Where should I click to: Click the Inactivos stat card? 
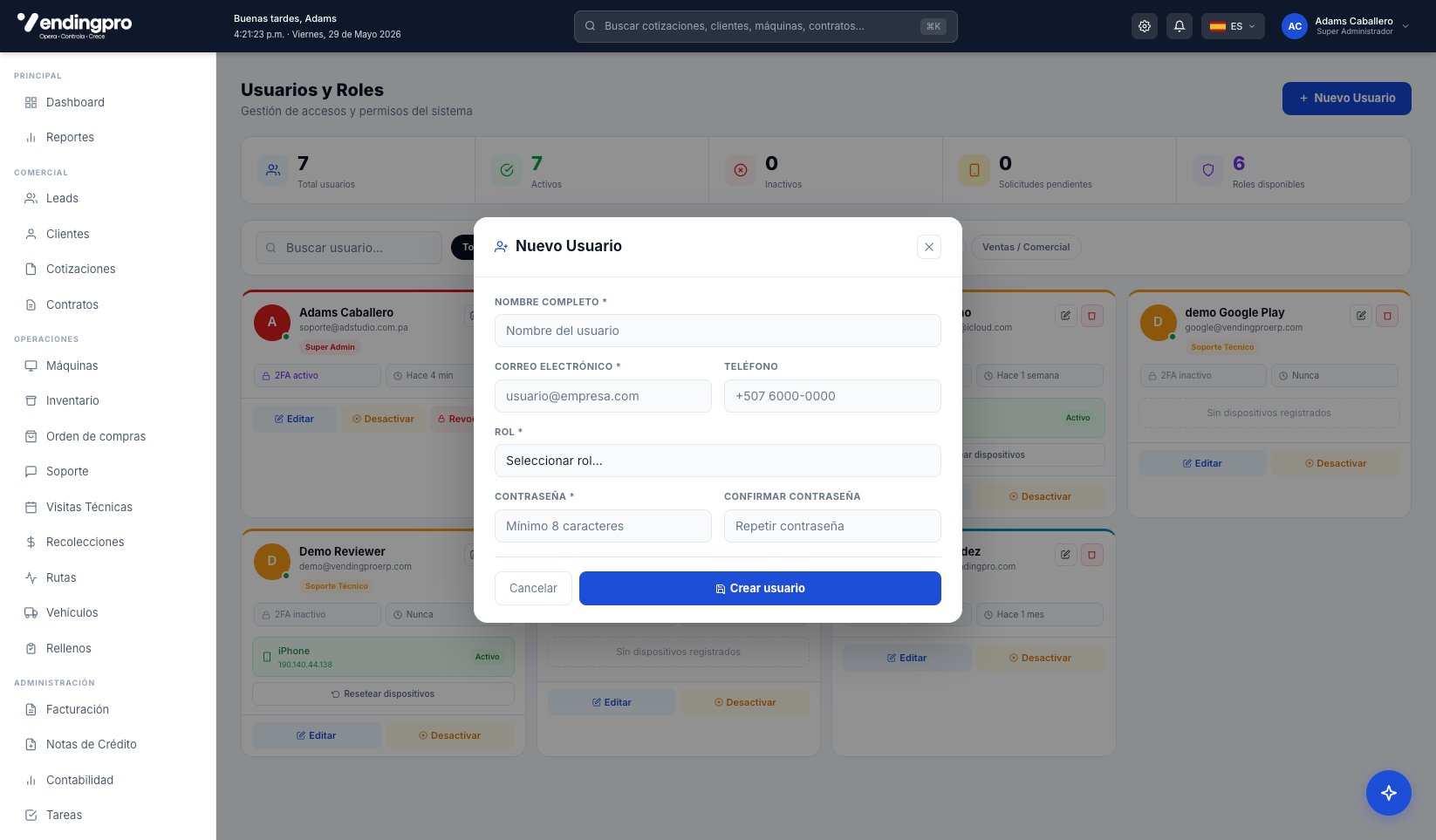[825, 170]
